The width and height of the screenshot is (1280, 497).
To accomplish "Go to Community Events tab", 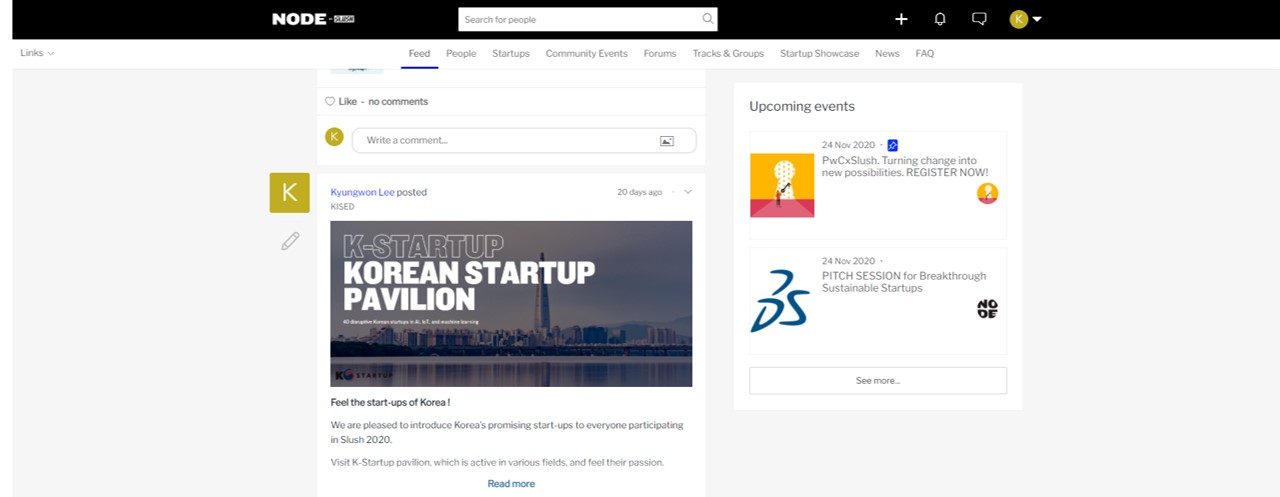I will [586, 54].
